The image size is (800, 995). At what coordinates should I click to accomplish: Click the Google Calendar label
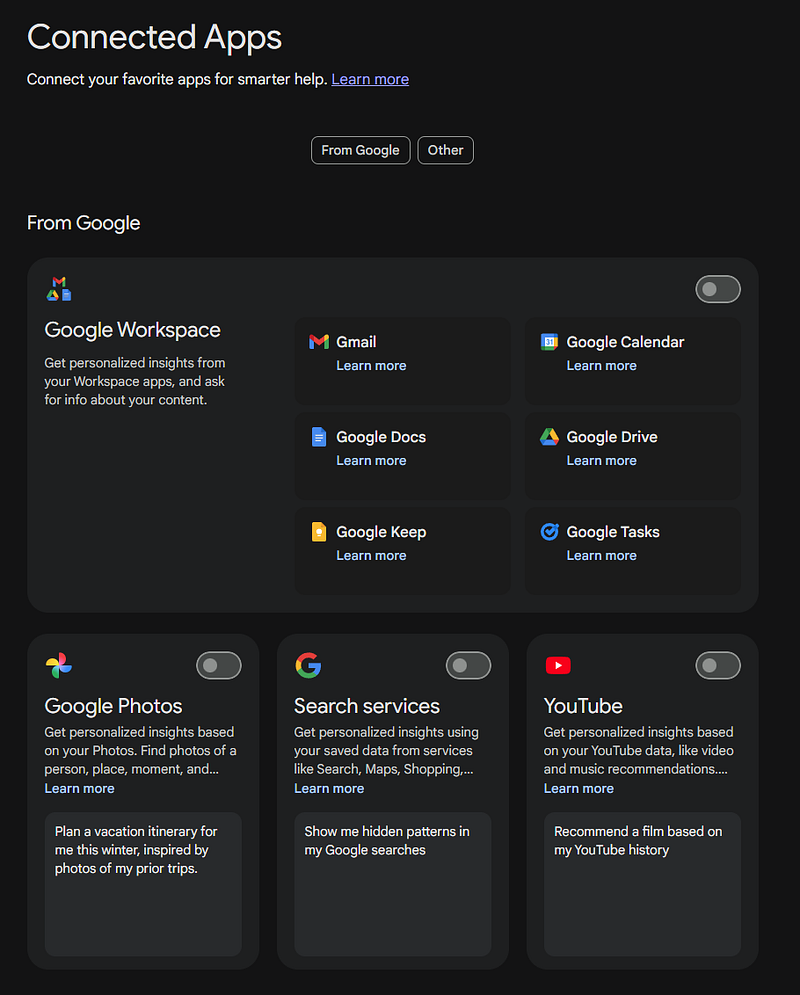tap(626, 342)
